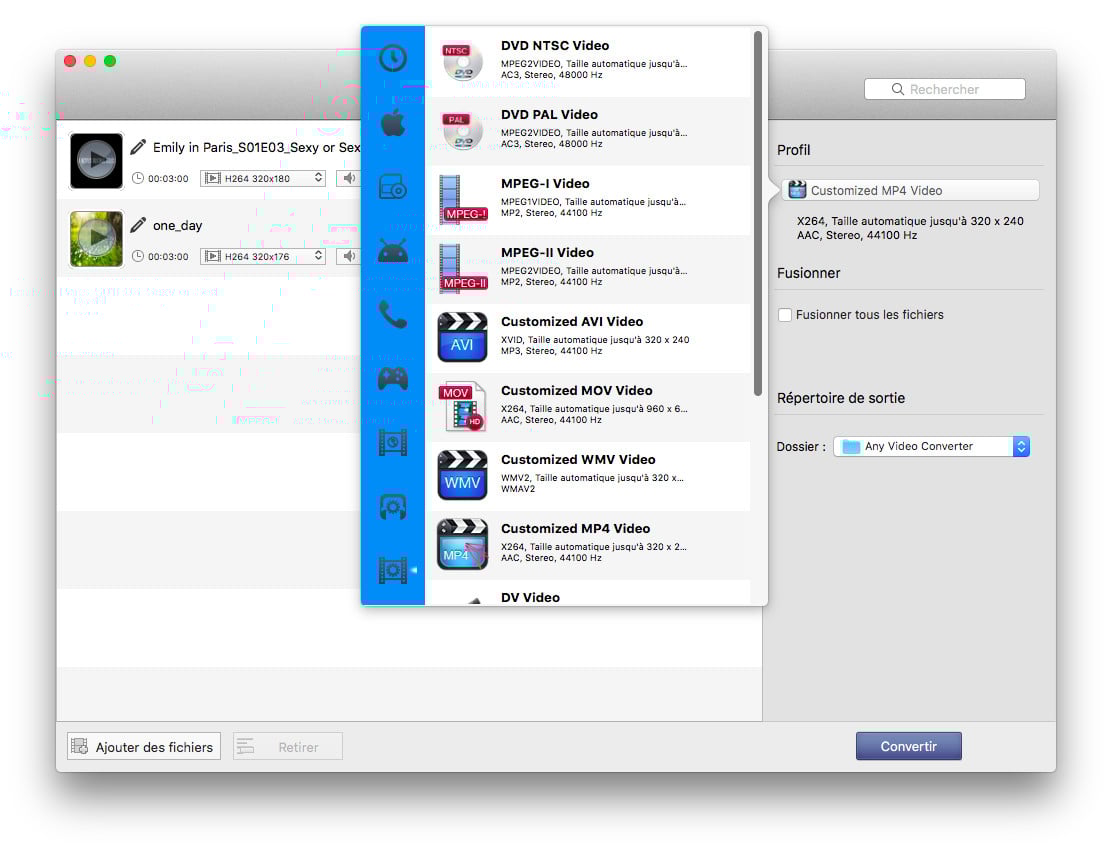Open the Dossier output folder dropdown

point(931,446)
